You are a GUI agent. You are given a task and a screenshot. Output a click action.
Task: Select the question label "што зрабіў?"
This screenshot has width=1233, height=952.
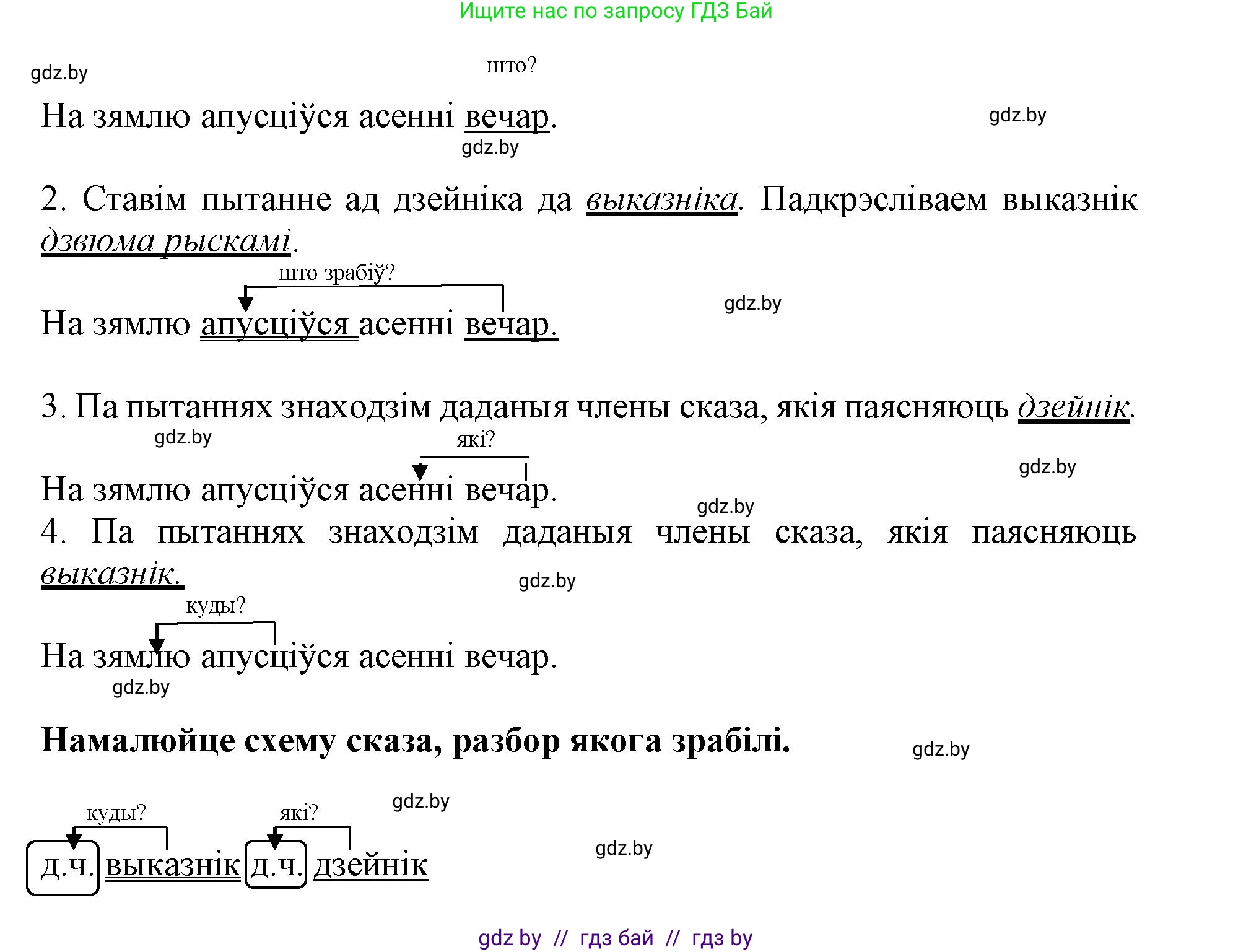pyautogui.click(x=338, y=273)
